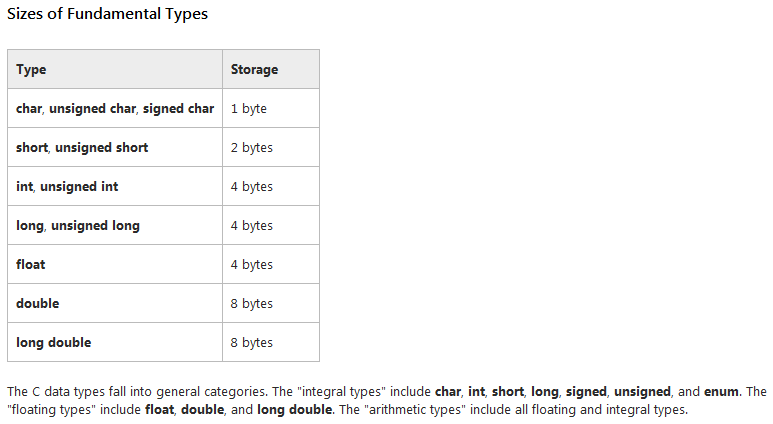This screenshot has width=773, height=424.
Task: Click the Storage column header
Action: pyautogui.click(x=271, y=69)
